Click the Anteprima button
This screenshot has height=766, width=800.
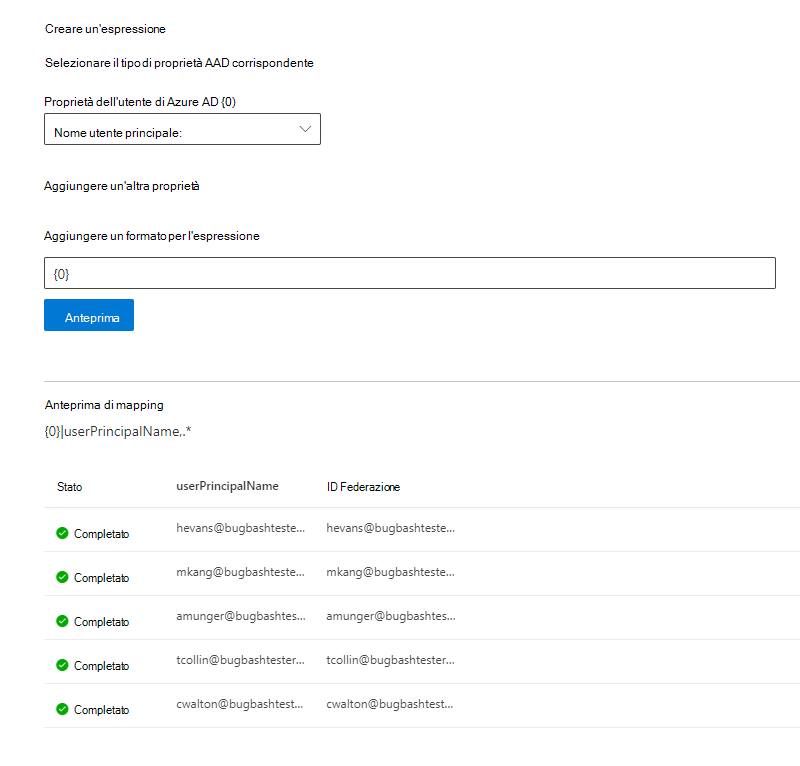pos(88,315)
